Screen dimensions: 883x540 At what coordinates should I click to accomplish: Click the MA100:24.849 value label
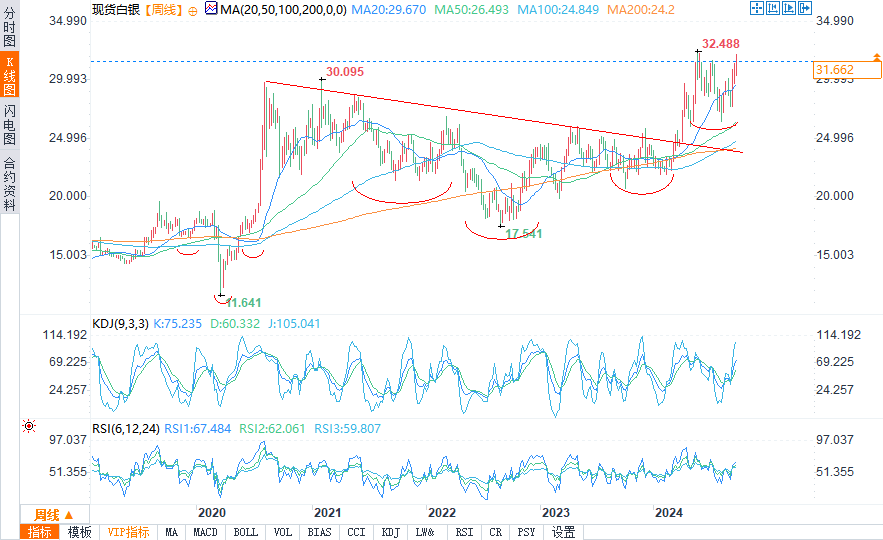pyautogui.click(x=558, y=10)
